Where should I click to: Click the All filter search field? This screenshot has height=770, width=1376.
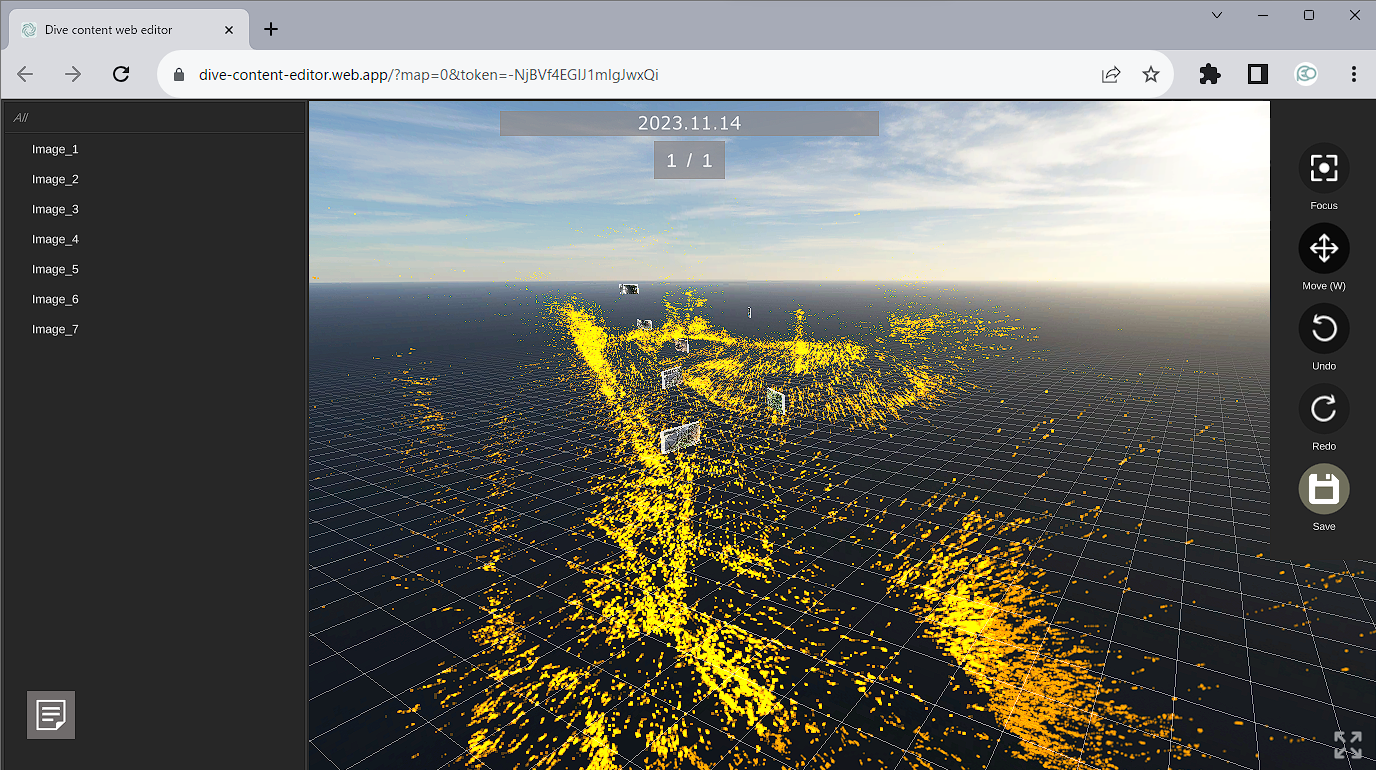point(155,117)
